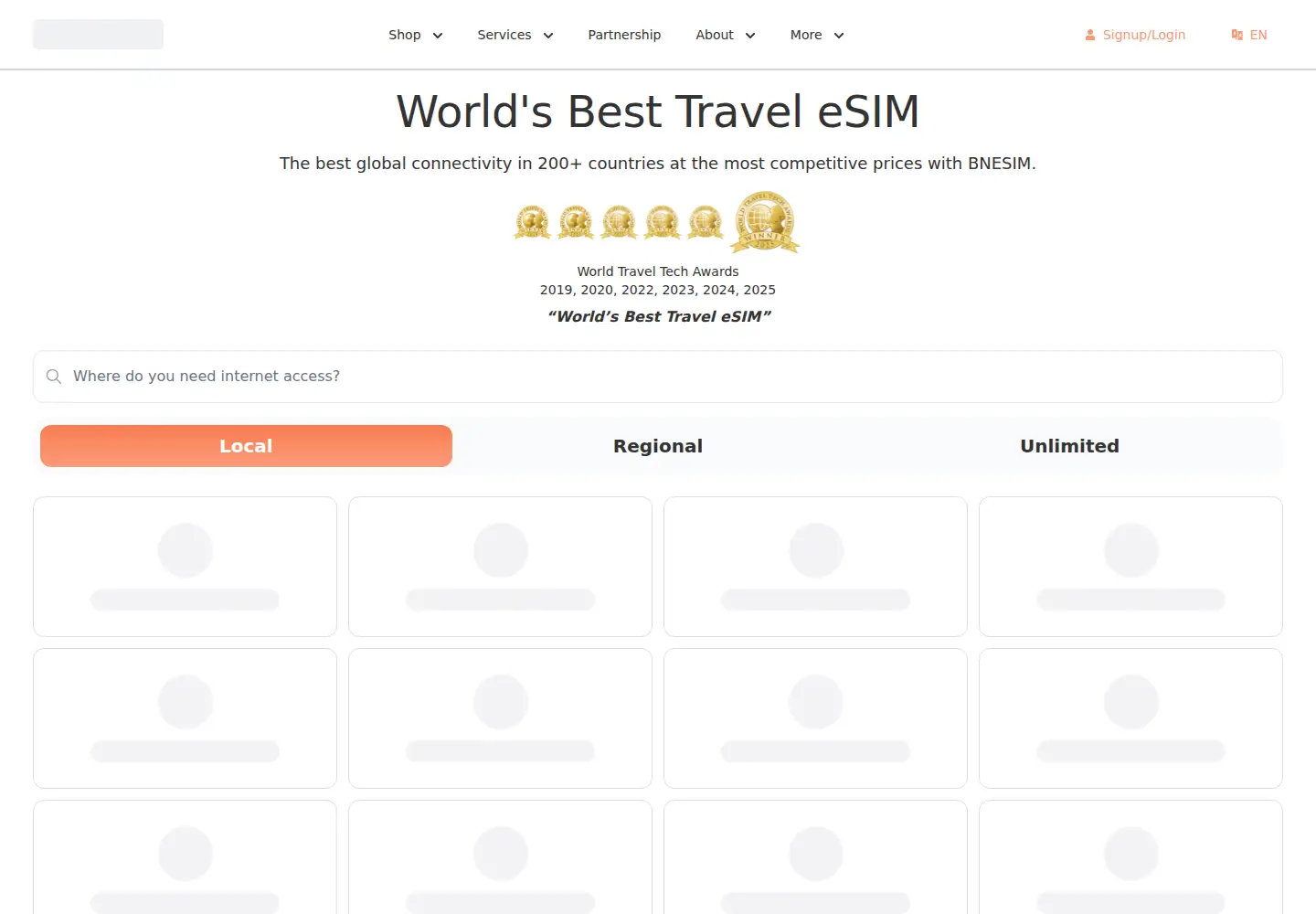Viewport: 1316px width, 914px height.
Task: Click the internet access search field
Action: (x=658, y=377)
